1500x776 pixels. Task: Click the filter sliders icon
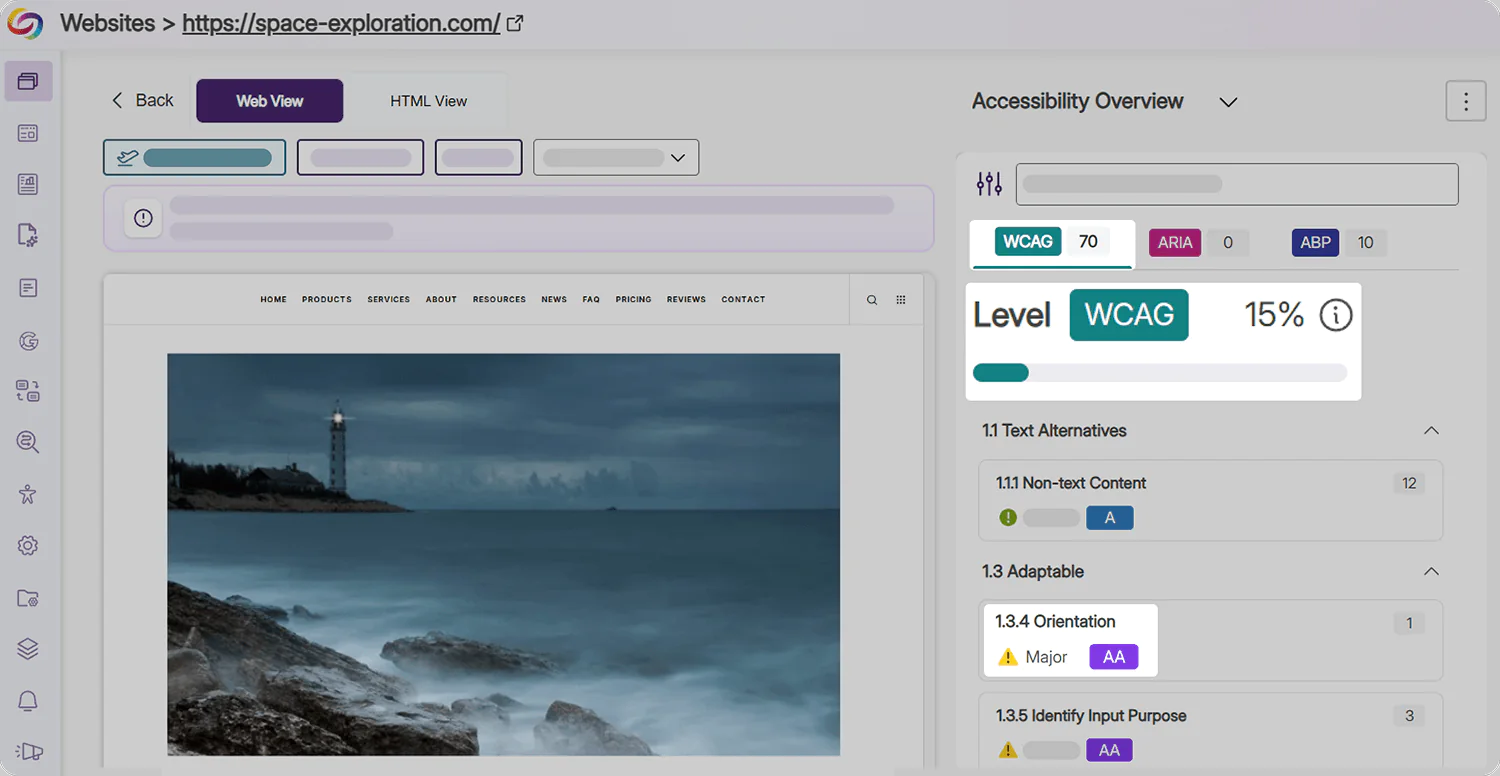989,184
